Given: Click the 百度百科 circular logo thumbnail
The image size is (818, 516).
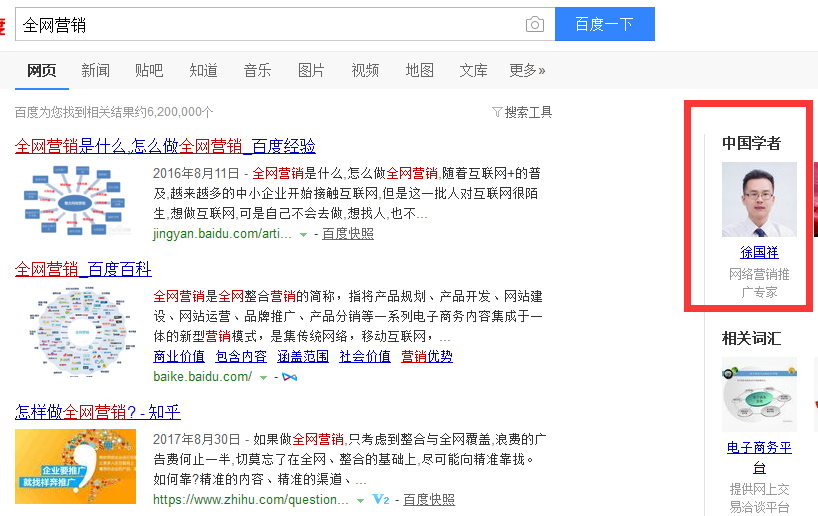Looking at the screenshot, I should pyautogui.click(x=82, y=332).
